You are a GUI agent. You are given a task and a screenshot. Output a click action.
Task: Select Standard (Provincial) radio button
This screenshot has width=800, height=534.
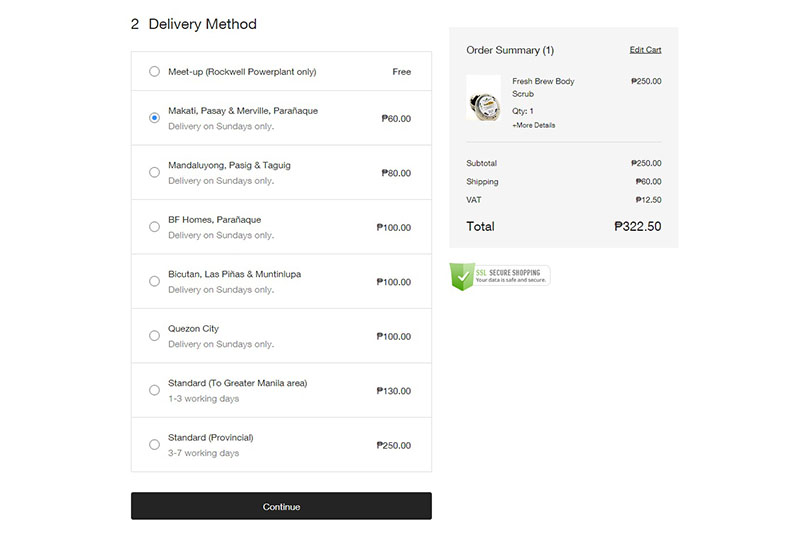click(x=154, y=445)
